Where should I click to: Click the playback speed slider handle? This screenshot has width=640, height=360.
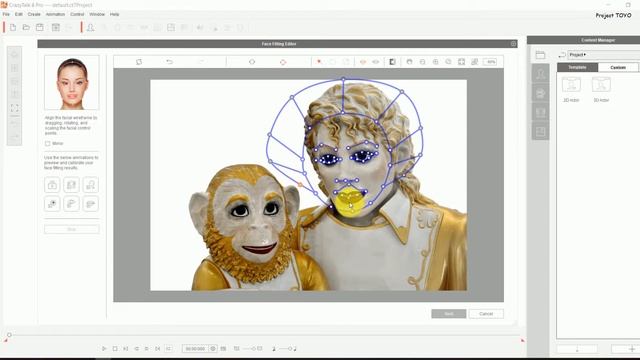pos(253,349)
